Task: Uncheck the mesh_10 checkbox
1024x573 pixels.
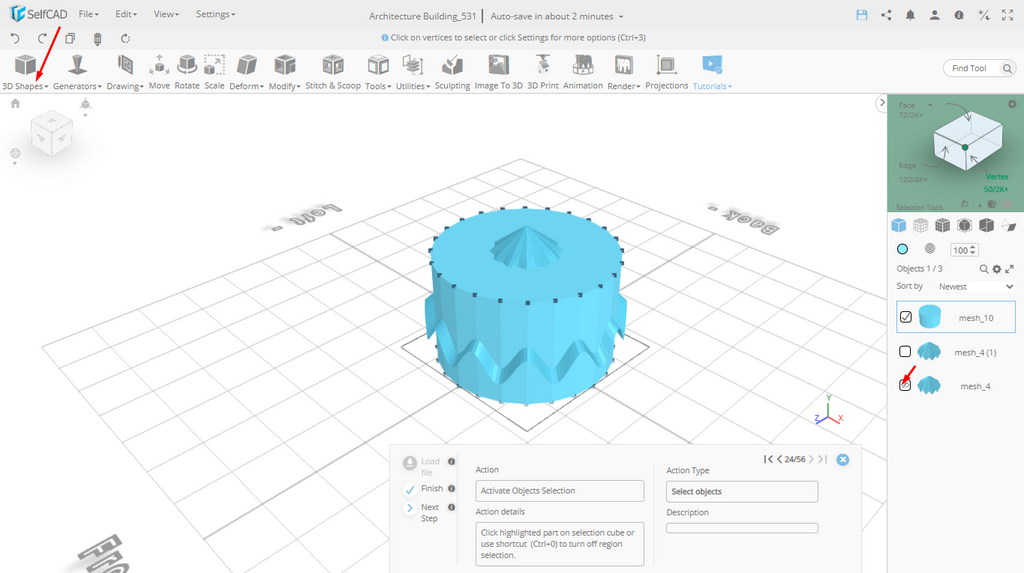Action: pyautogui.click(x=906, y=317)
